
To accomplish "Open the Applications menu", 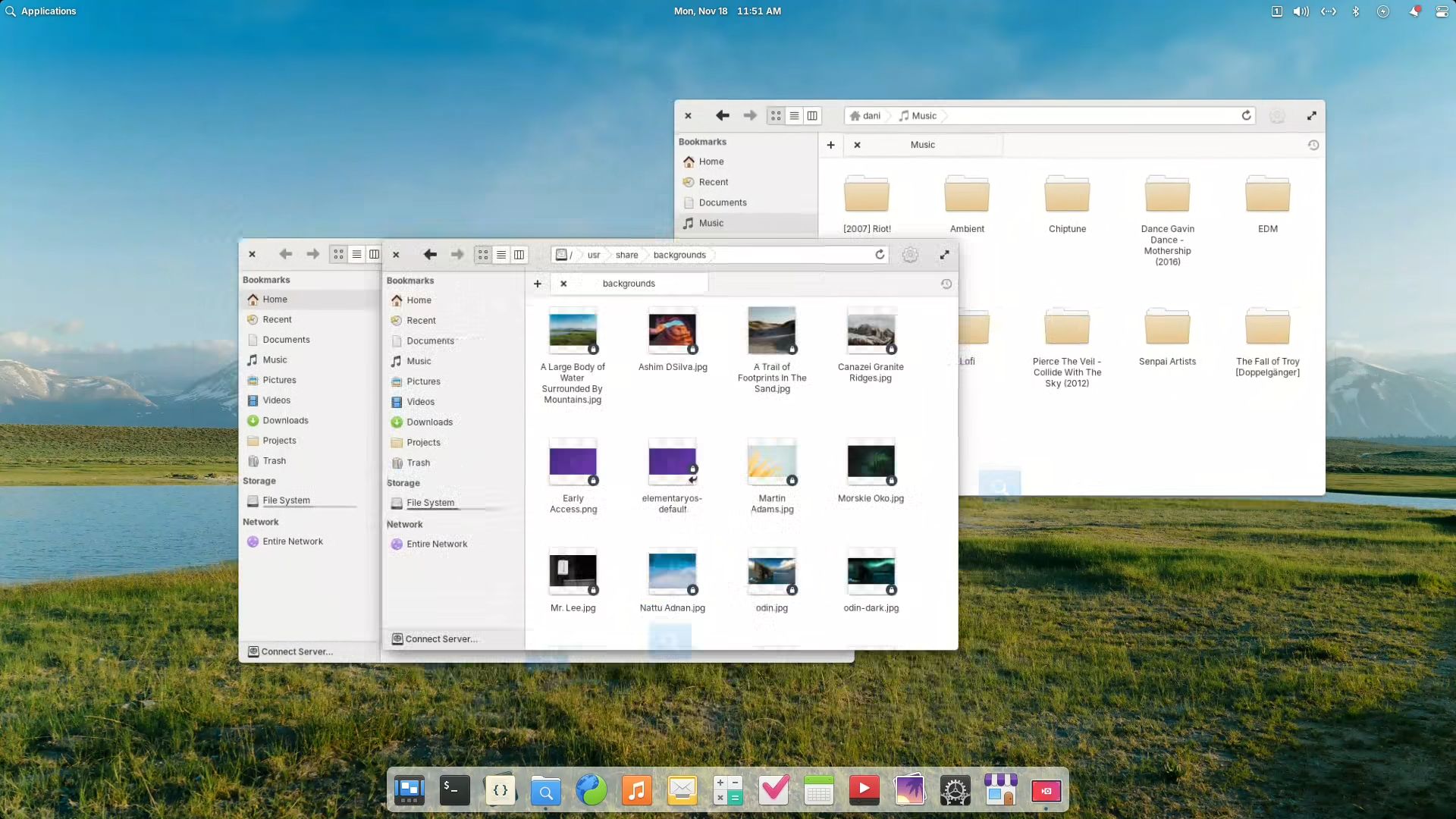I will 41,11.
